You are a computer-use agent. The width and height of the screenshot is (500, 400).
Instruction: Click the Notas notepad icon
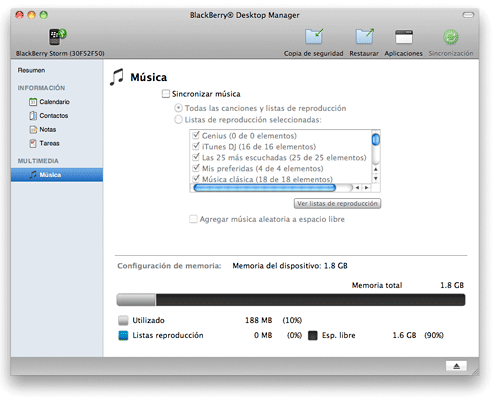tap(33, 129)
